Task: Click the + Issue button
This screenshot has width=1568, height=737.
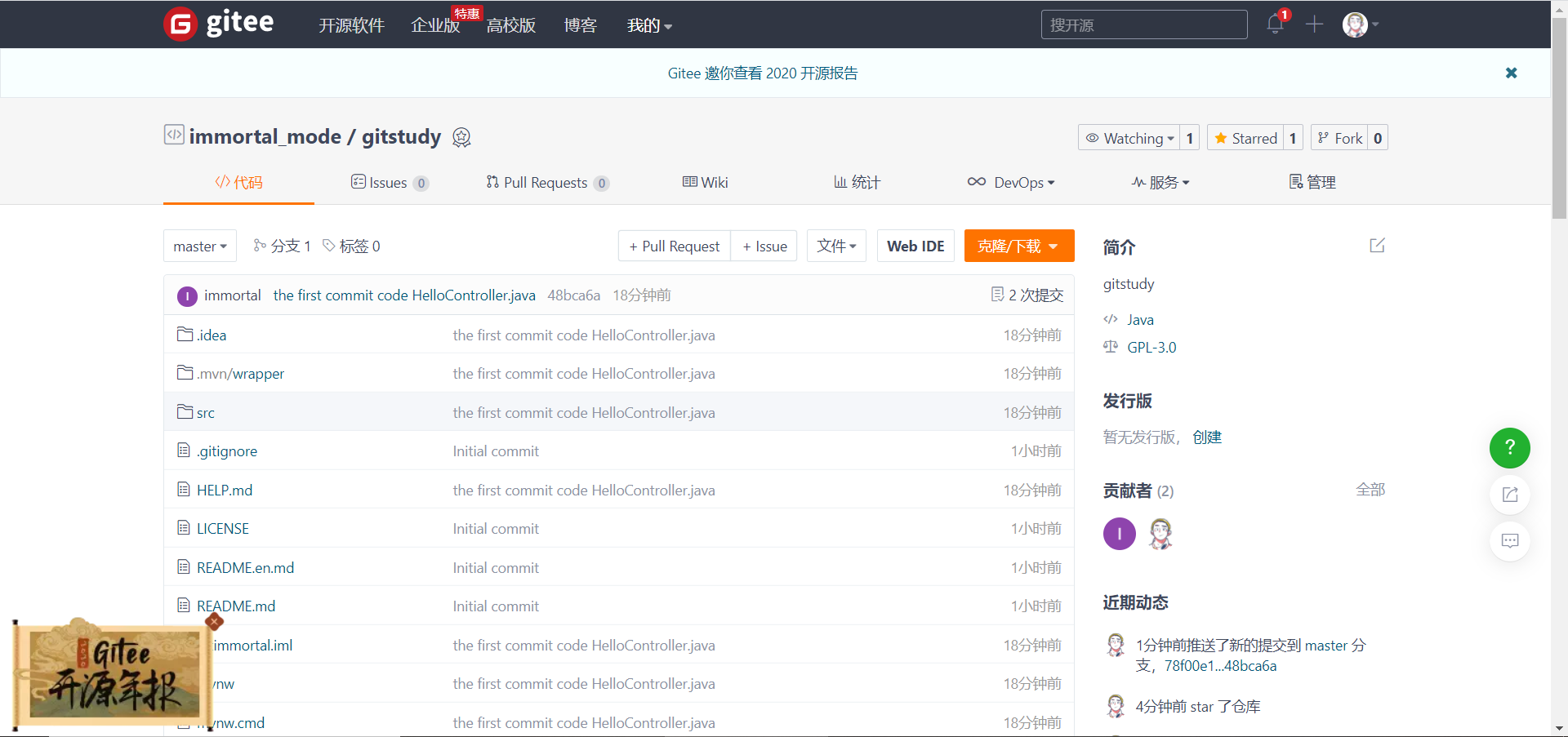Action: [x=764, y=246]
